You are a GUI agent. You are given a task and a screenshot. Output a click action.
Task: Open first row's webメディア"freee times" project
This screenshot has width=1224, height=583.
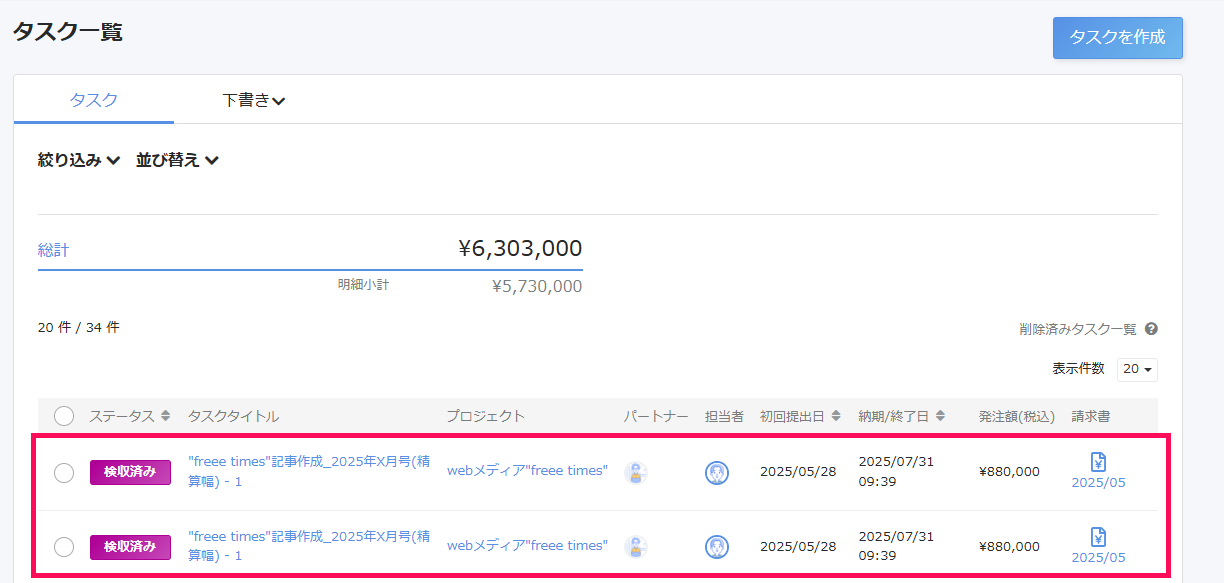[527, 471]
